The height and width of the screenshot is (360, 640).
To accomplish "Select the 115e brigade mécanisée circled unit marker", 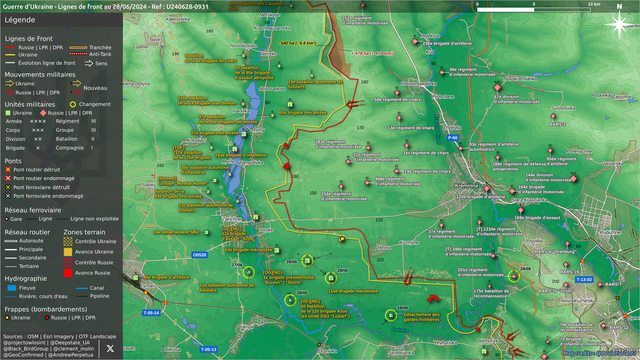I will tap(331, 278).
